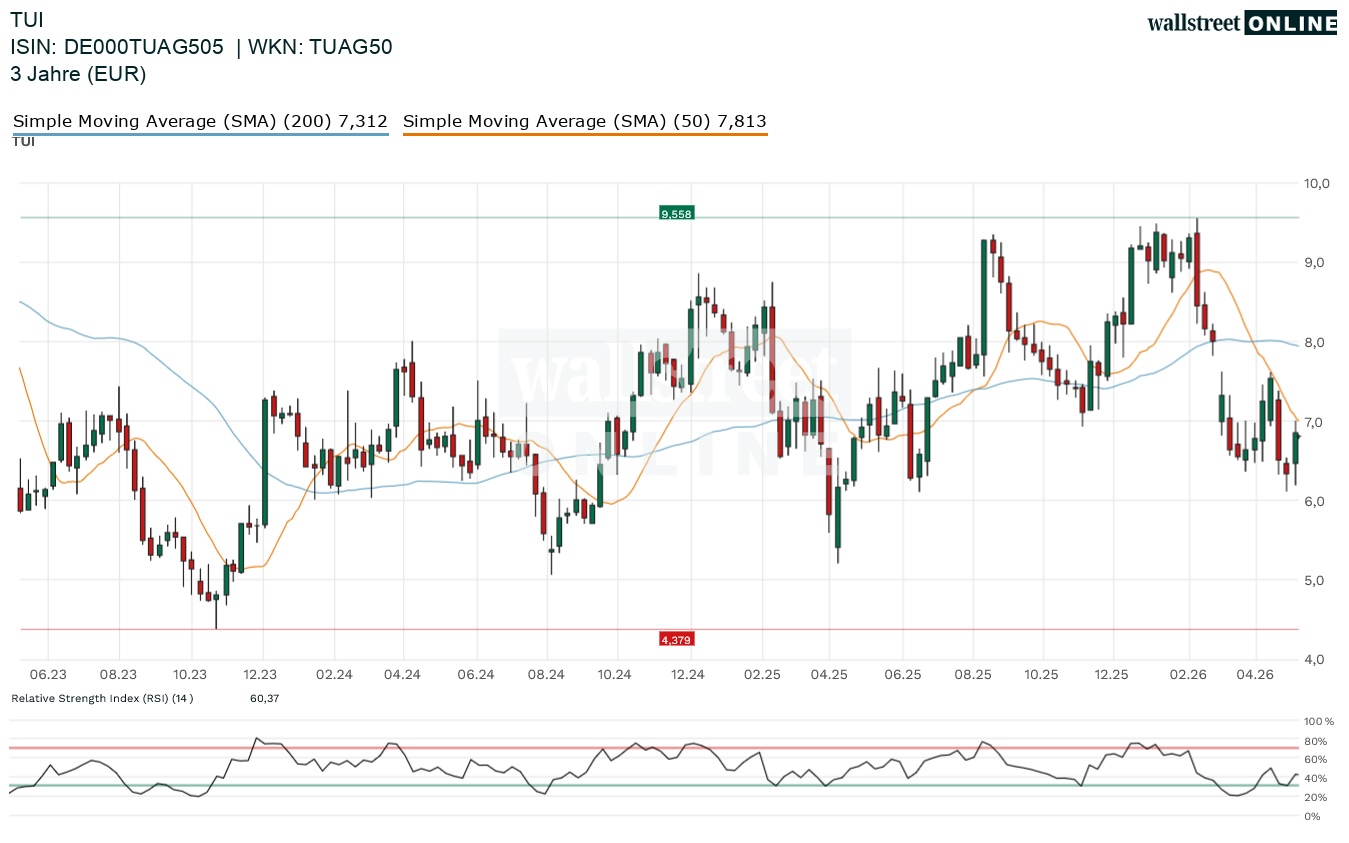Click the 02.25 date axis label
The image size is (1349, 843).
pos(761,675)
